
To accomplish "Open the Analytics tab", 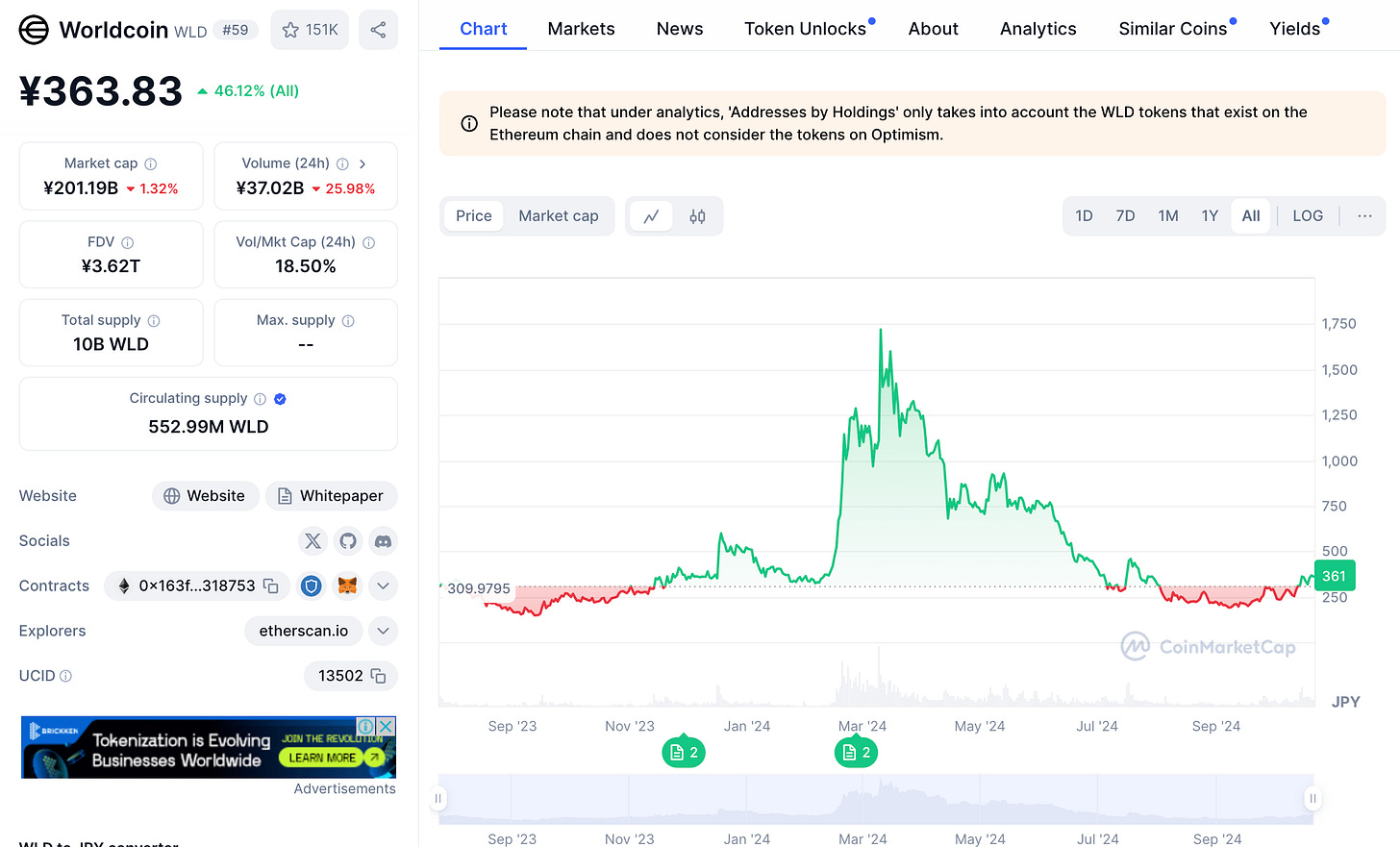I will click(1038, 29).
